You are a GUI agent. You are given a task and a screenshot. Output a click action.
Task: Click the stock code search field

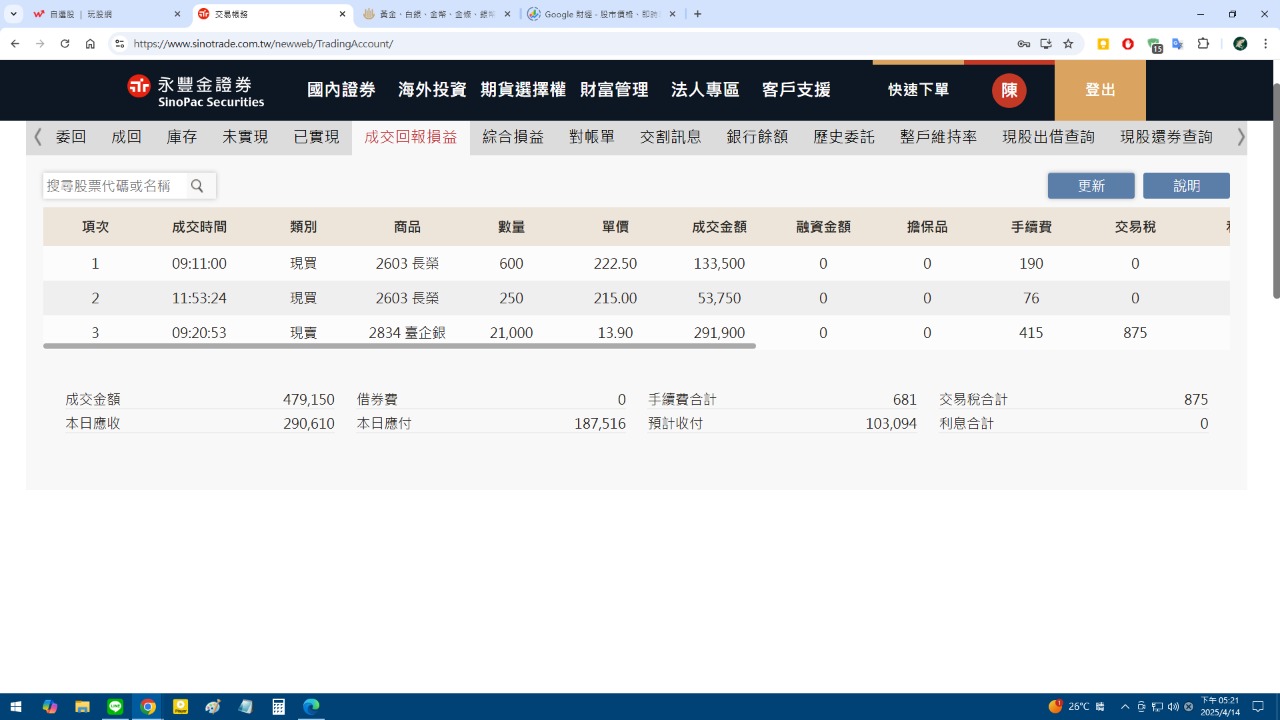tap(114, 186)
